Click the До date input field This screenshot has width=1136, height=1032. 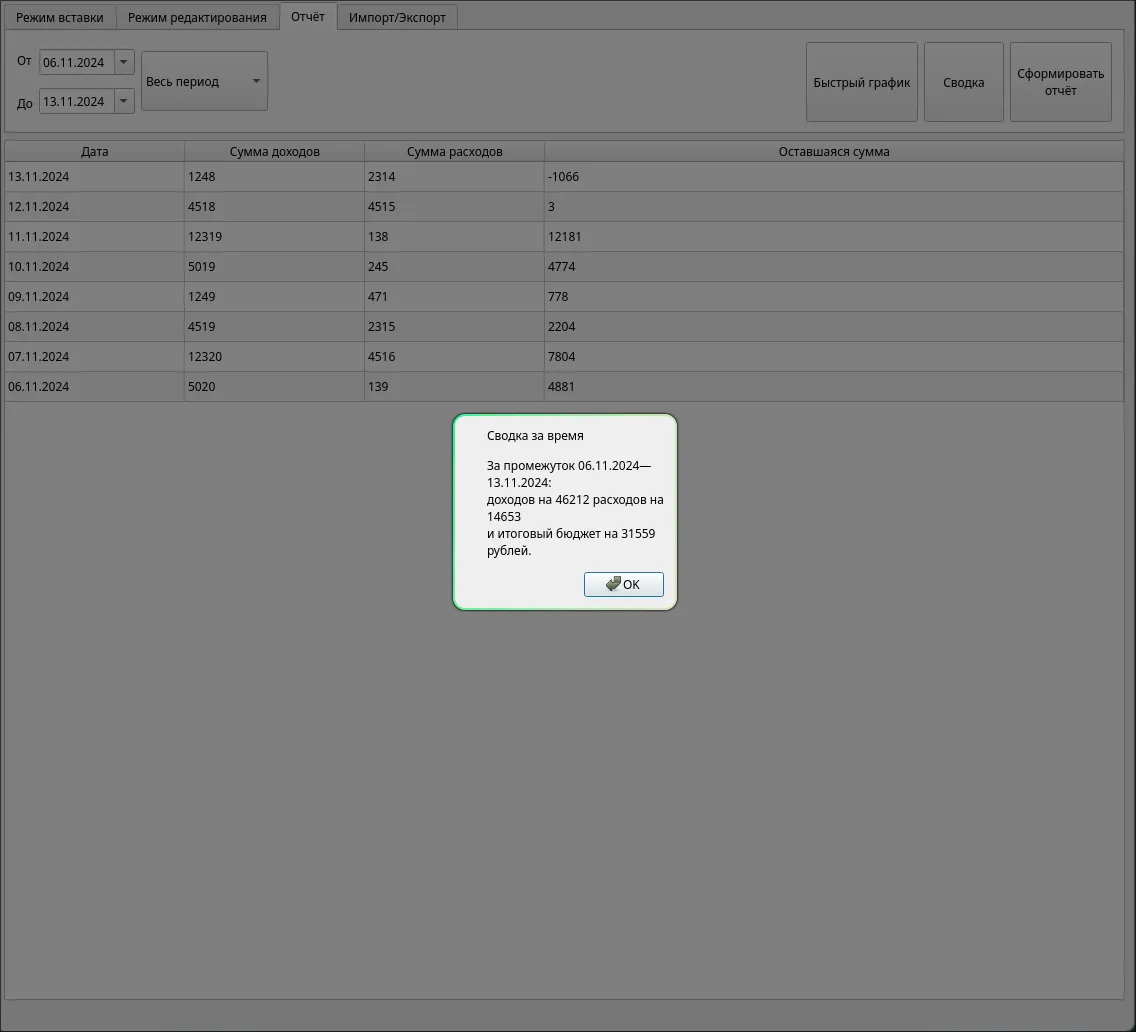75,101
